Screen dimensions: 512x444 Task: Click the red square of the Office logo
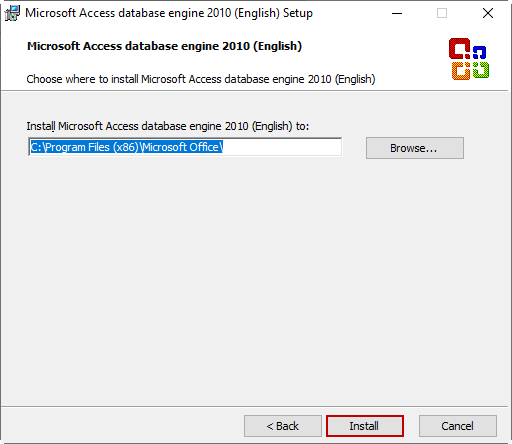tap(459, 49)
